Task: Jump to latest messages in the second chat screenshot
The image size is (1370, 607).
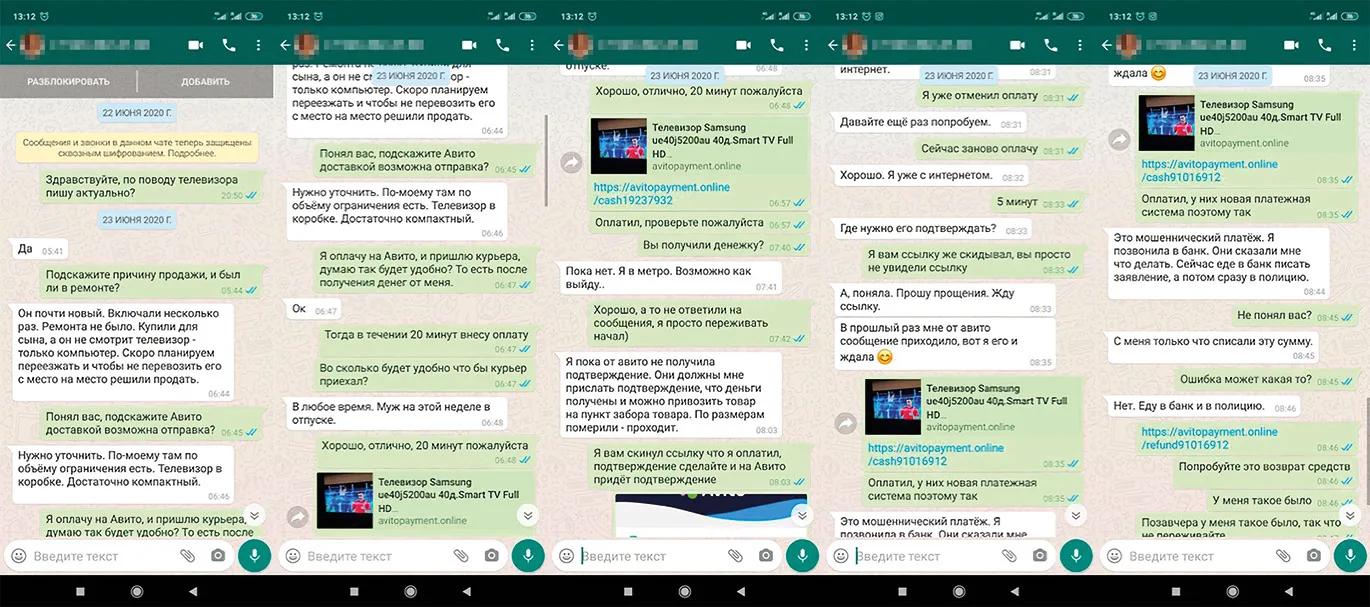Action: tap(528, 515)
